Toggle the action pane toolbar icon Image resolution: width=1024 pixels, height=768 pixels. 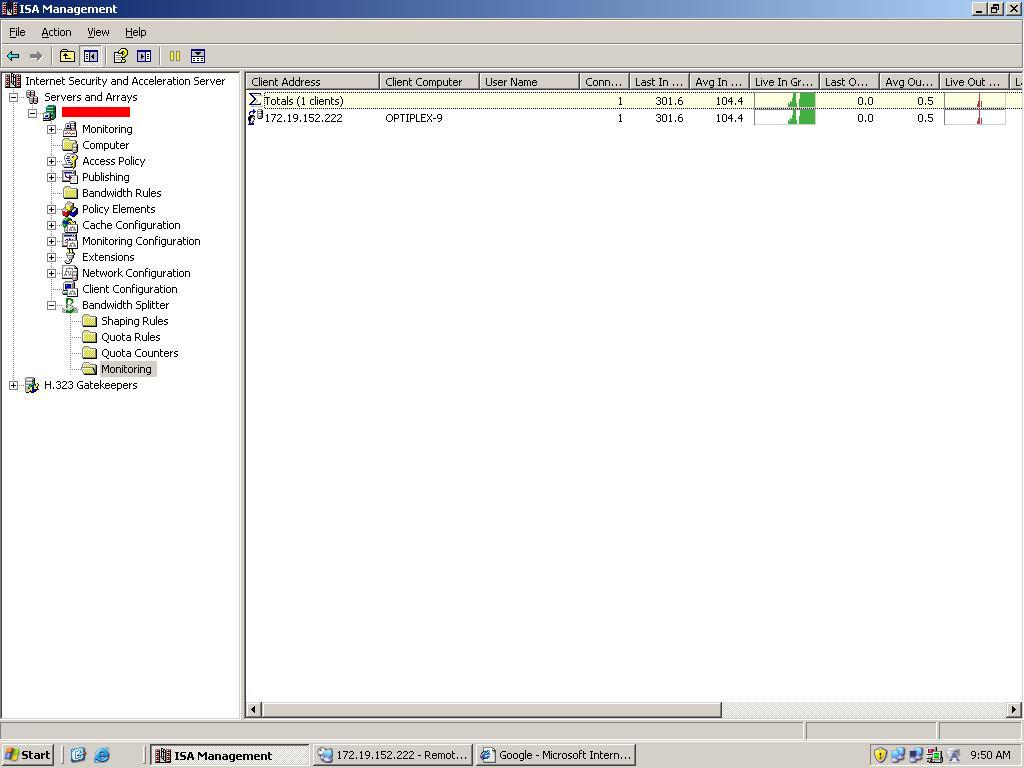pos(144,56)
